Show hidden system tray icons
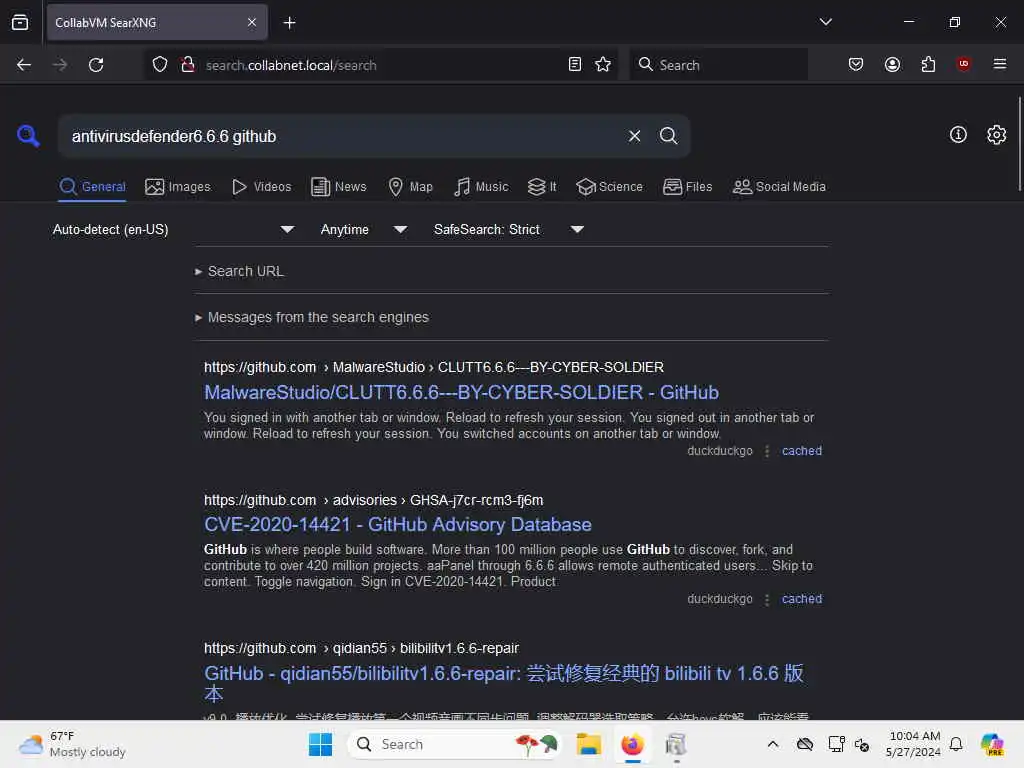The image size is (1024, 768). pos(772,744)
